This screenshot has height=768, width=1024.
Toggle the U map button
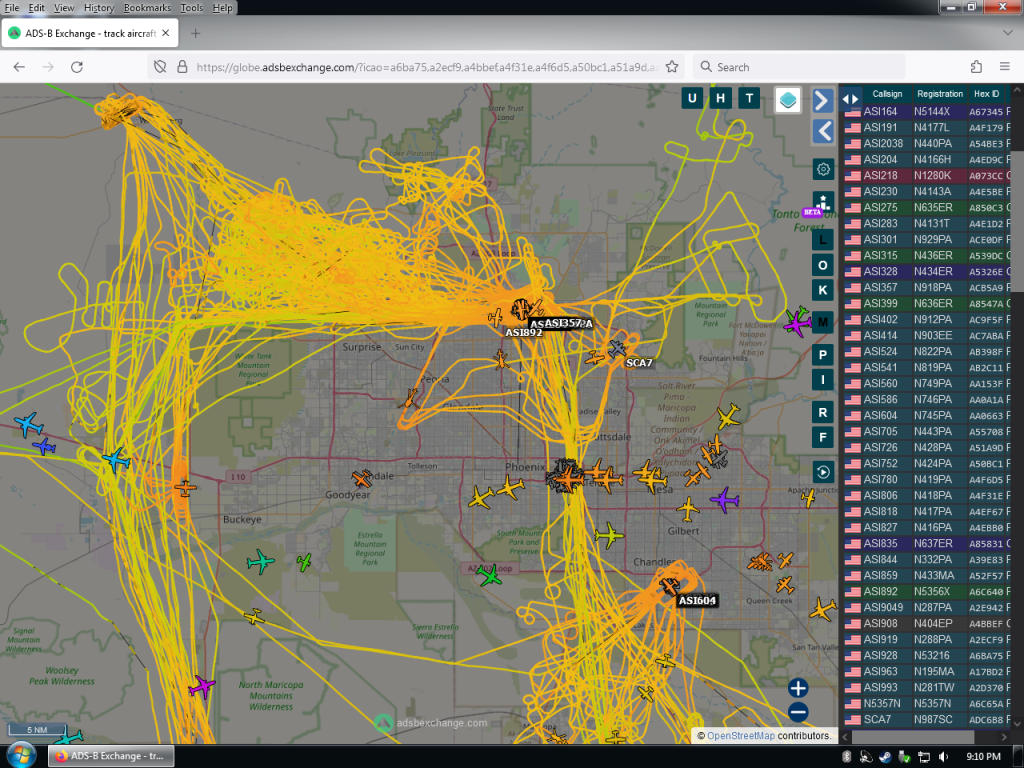(x=692, y=98)
